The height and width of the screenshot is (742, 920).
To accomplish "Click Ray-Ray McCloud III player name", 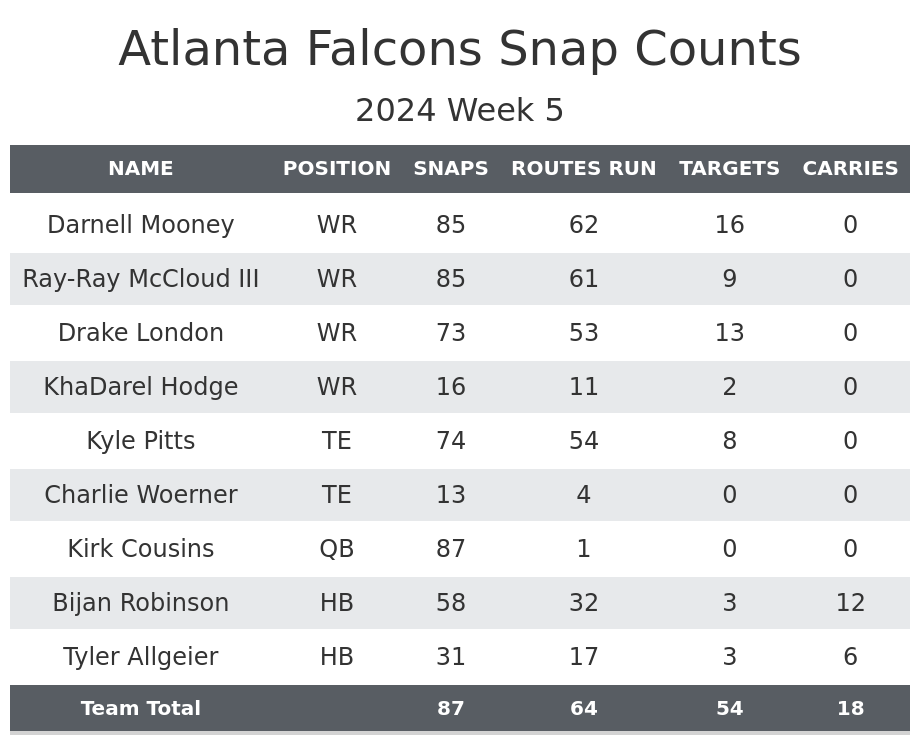I will click(141, 279).
